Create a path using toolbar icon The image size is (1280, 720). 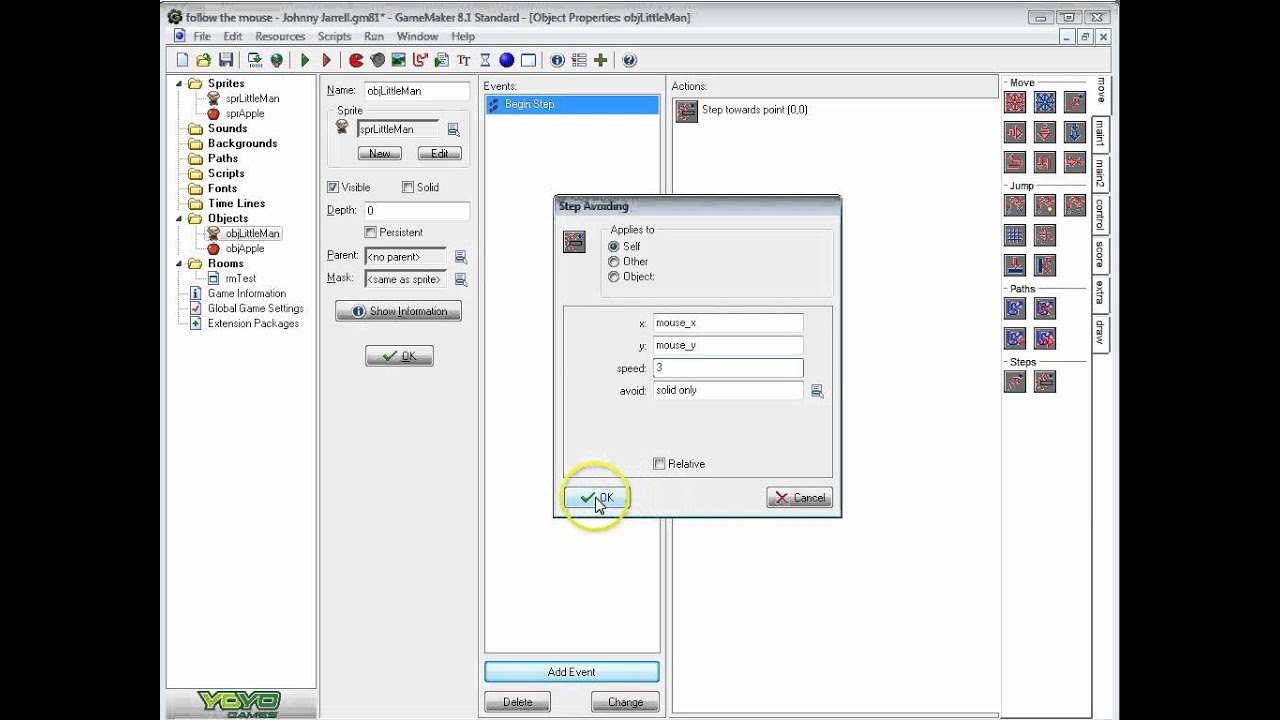420,60
